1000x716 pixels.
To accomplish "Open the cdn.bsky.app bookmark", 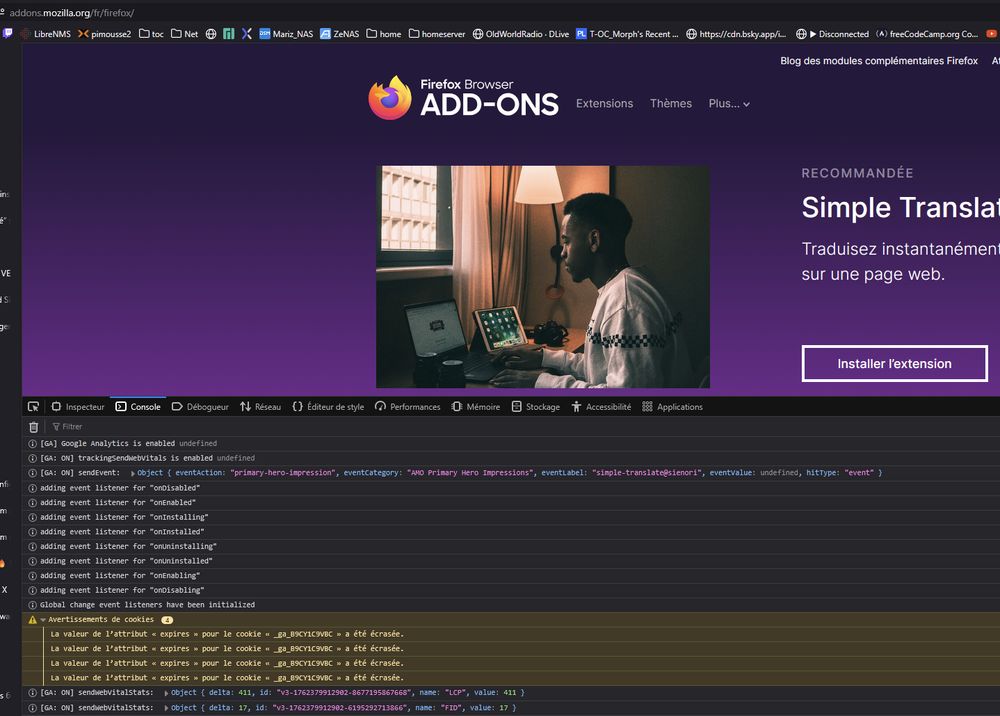I will coord(736,34).
